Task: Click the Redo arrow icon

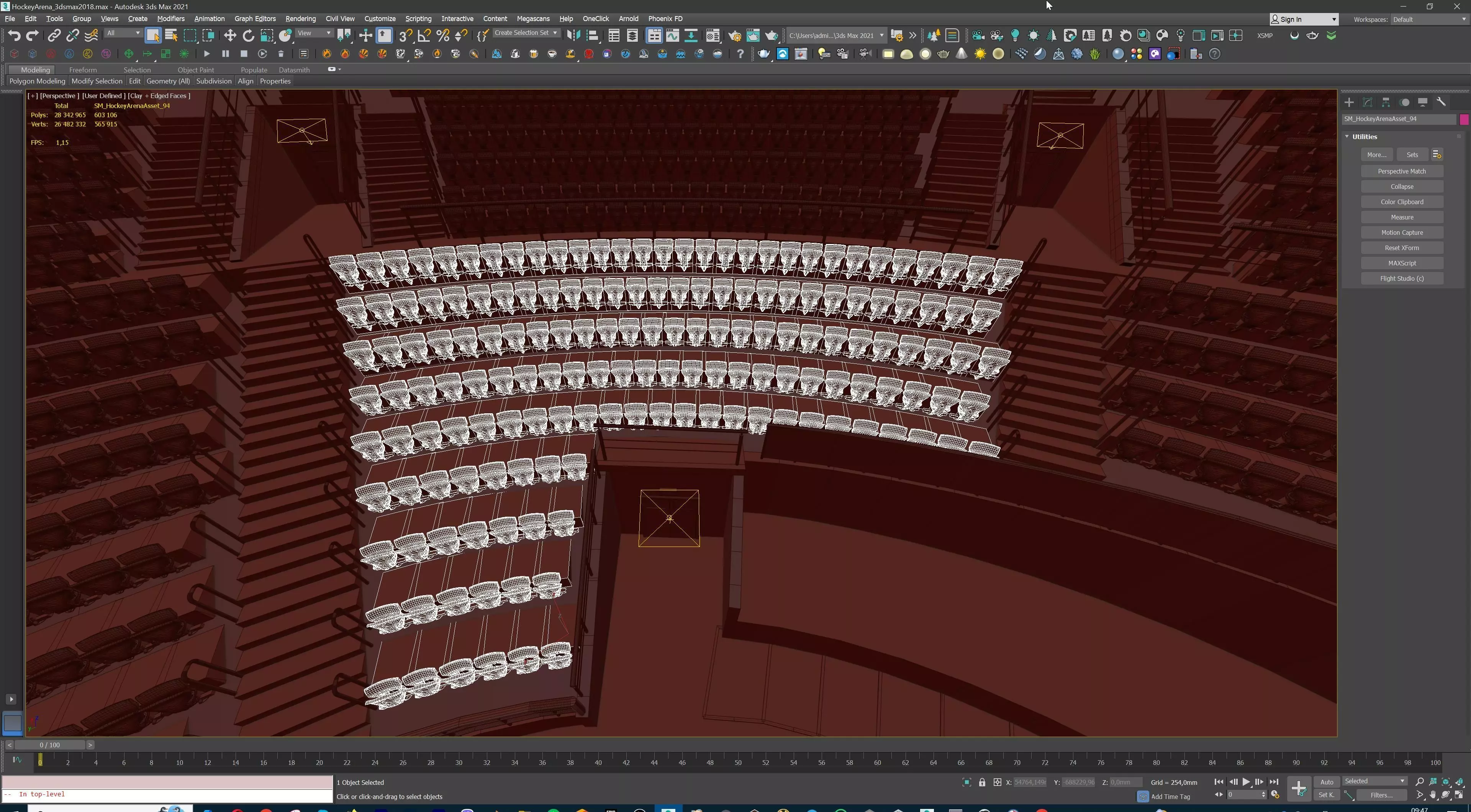Action: [33, 35]
